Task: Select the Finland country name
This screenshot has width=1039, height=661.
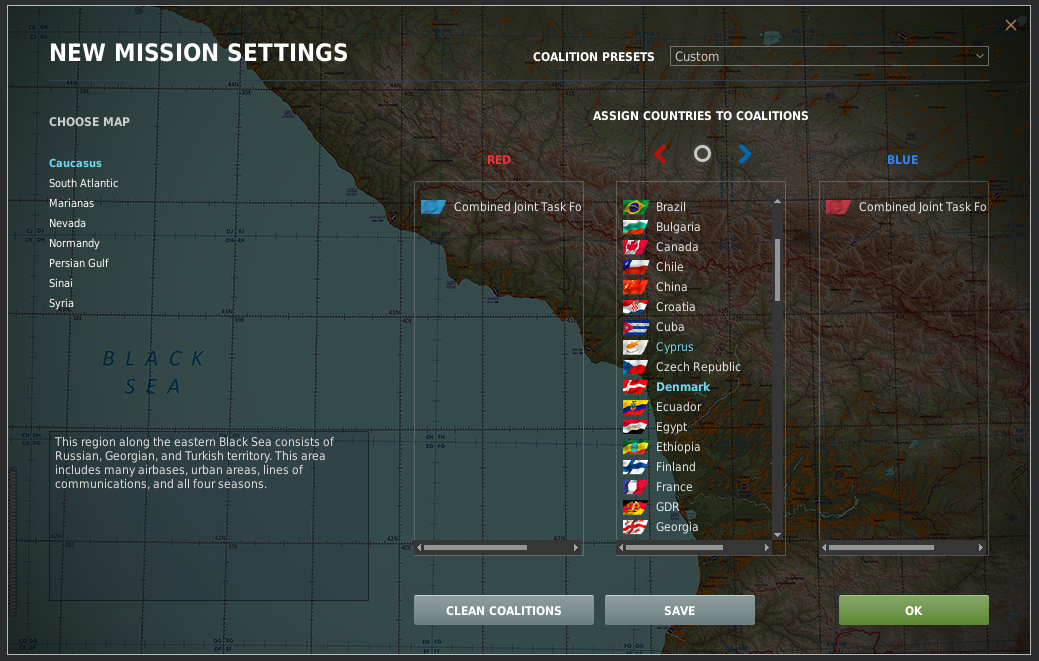Action: pos(675,467)
